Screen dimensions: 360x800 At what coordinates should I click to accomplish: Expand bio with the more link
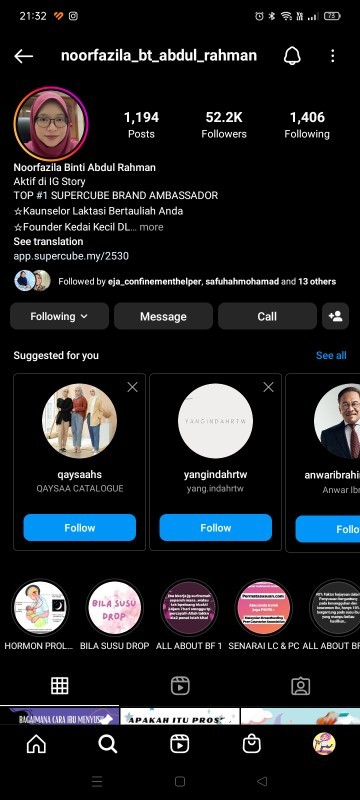[x=151, y=227]
